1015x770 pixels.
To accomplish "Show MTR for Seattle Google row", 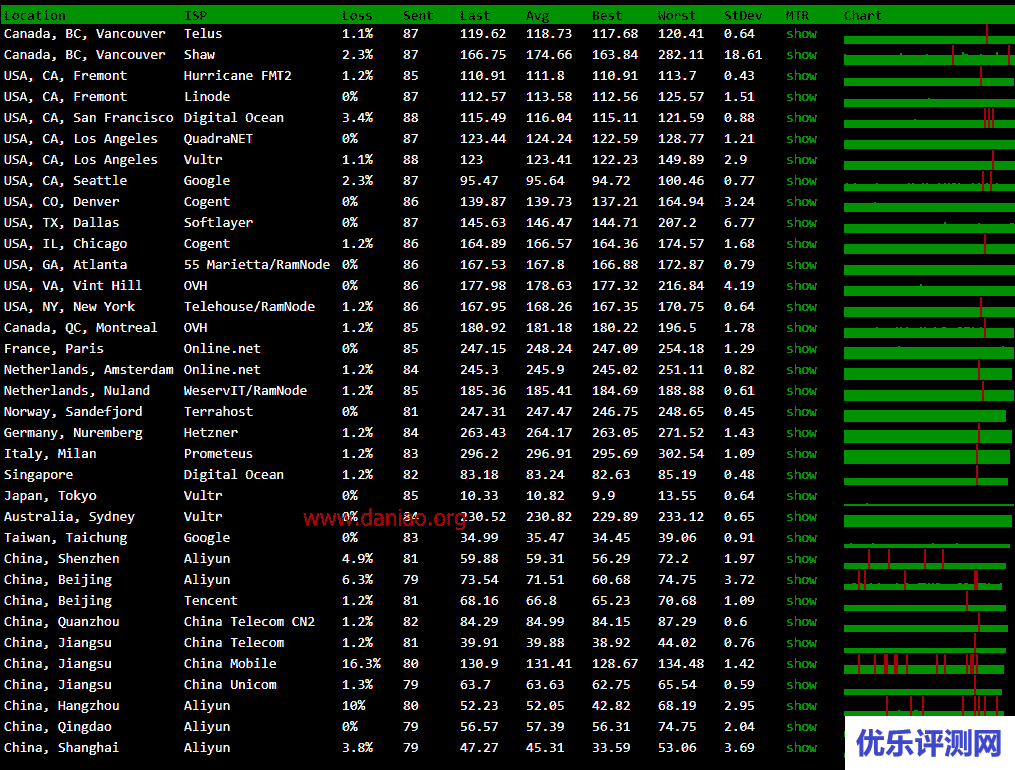I will [801, 181].
